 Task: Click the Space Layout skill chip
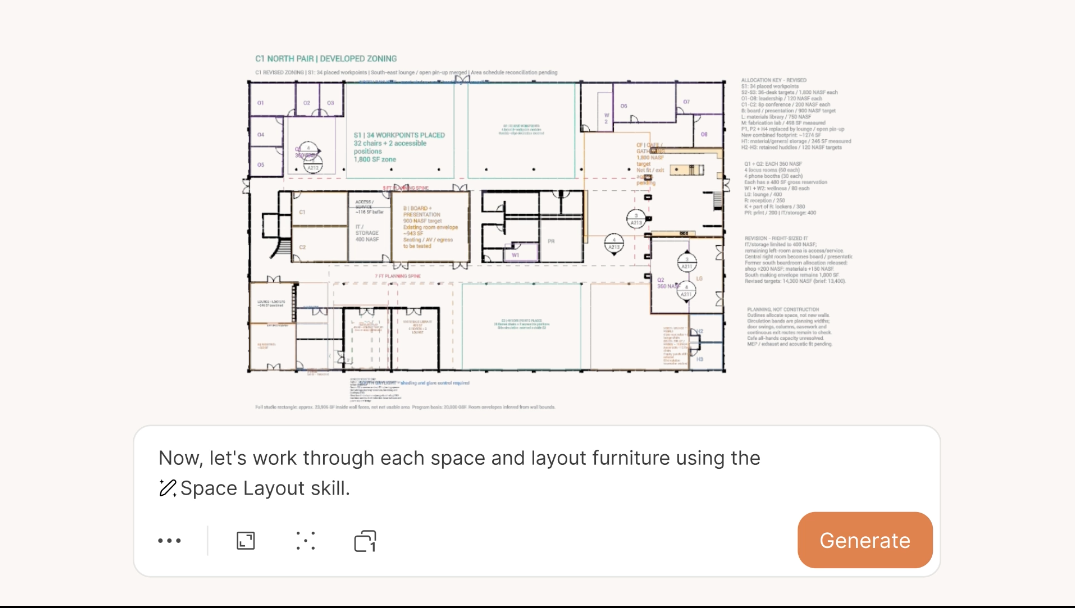pyautogui.click(x=254, y=488)
